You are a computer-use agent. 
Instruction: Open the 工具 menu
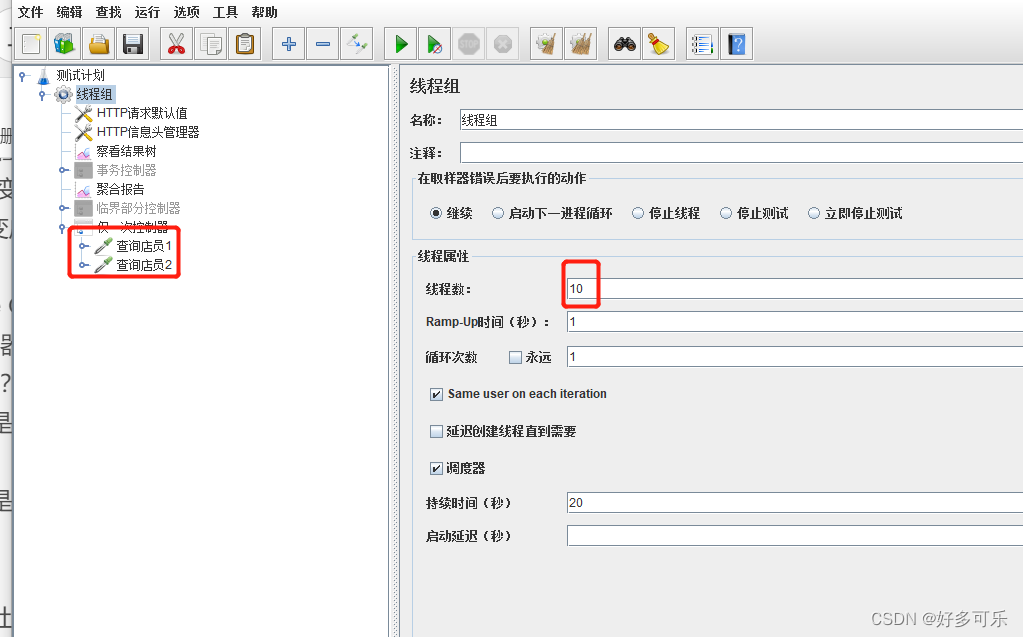[x=226, y=12]
